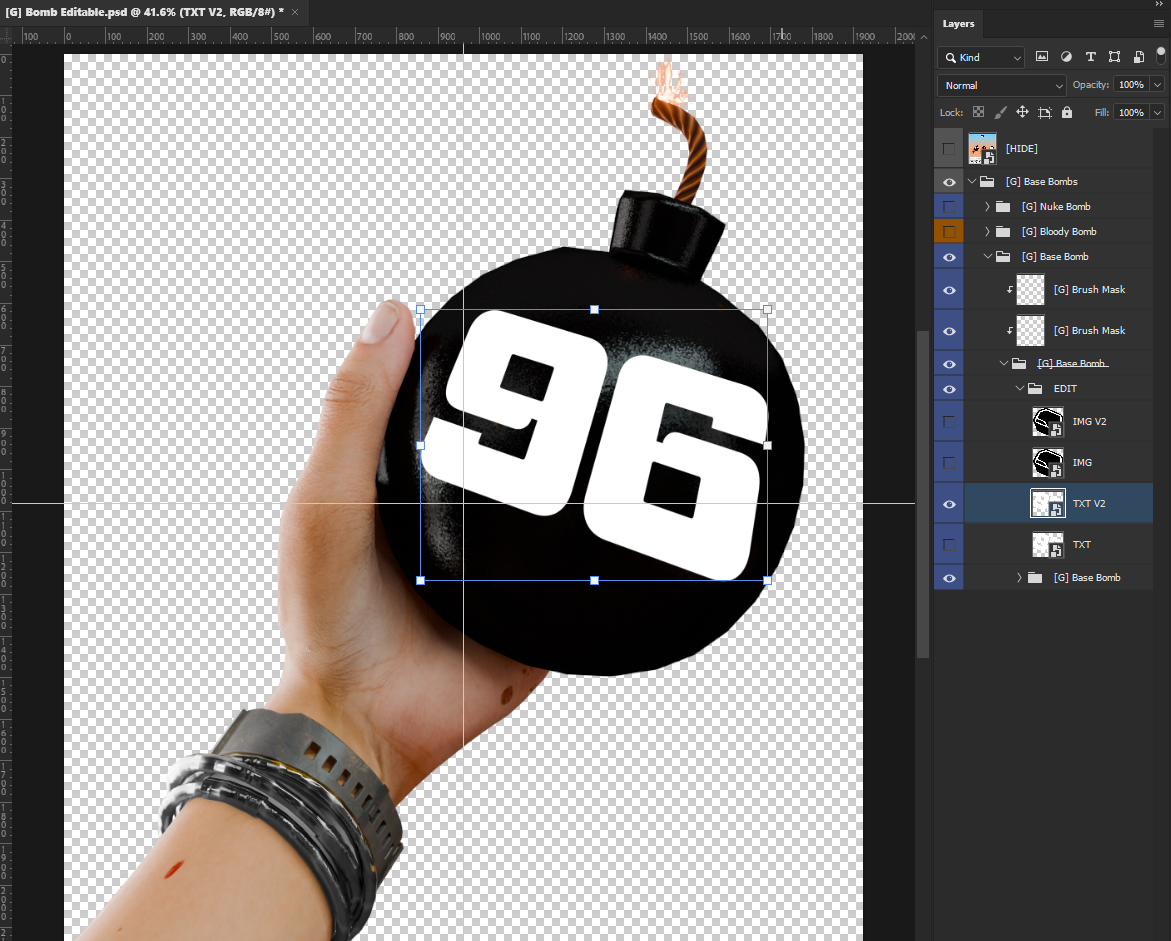Click prevent artboard auto-nesting lock icon
This screenshot has width=1171, height=941.
coord(1045,113)
